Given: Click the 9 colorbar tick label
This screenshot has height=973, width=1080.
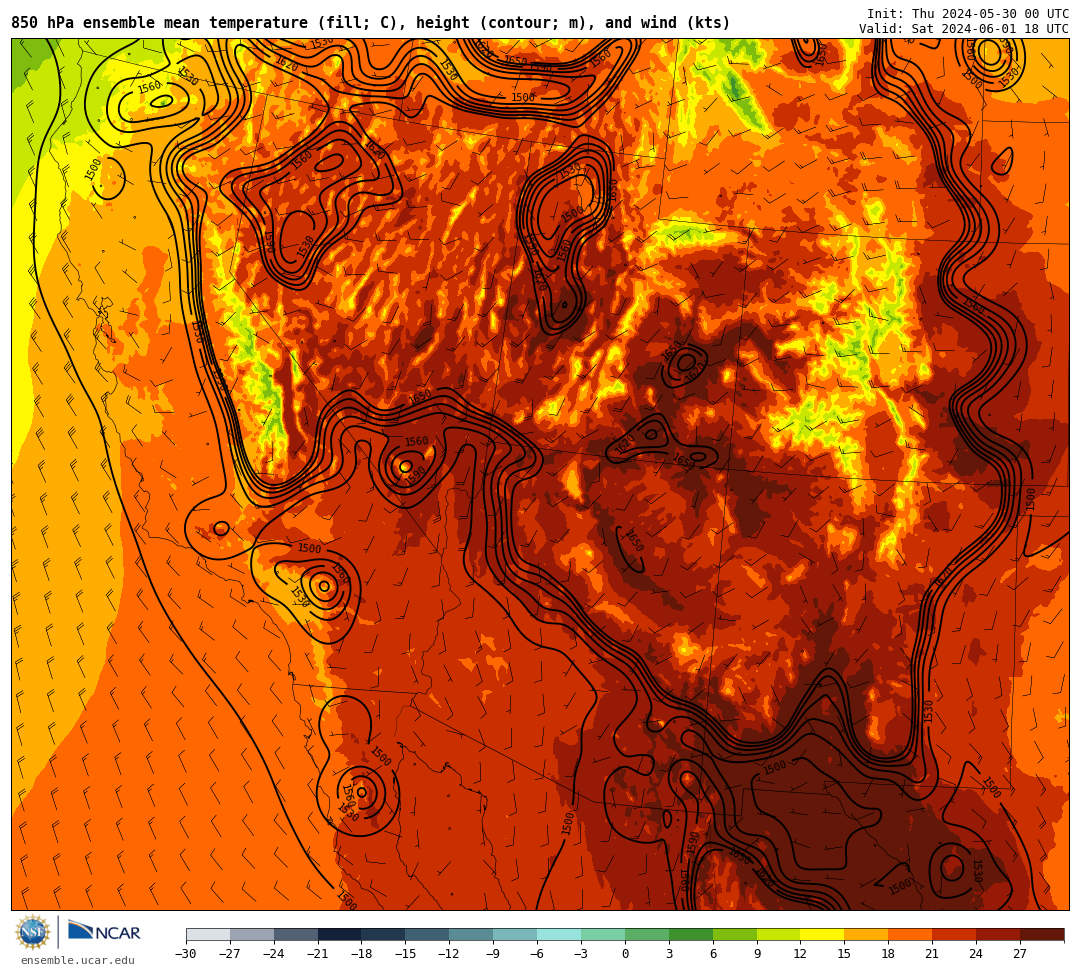Looking at the screenshot, I should click(757, 954).
